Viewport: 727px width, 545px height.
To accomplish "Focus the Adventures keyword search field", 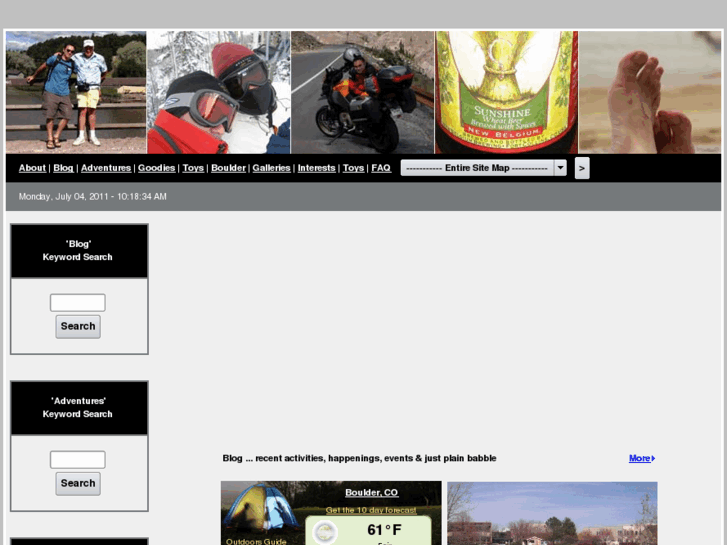I will coord(77,460).
